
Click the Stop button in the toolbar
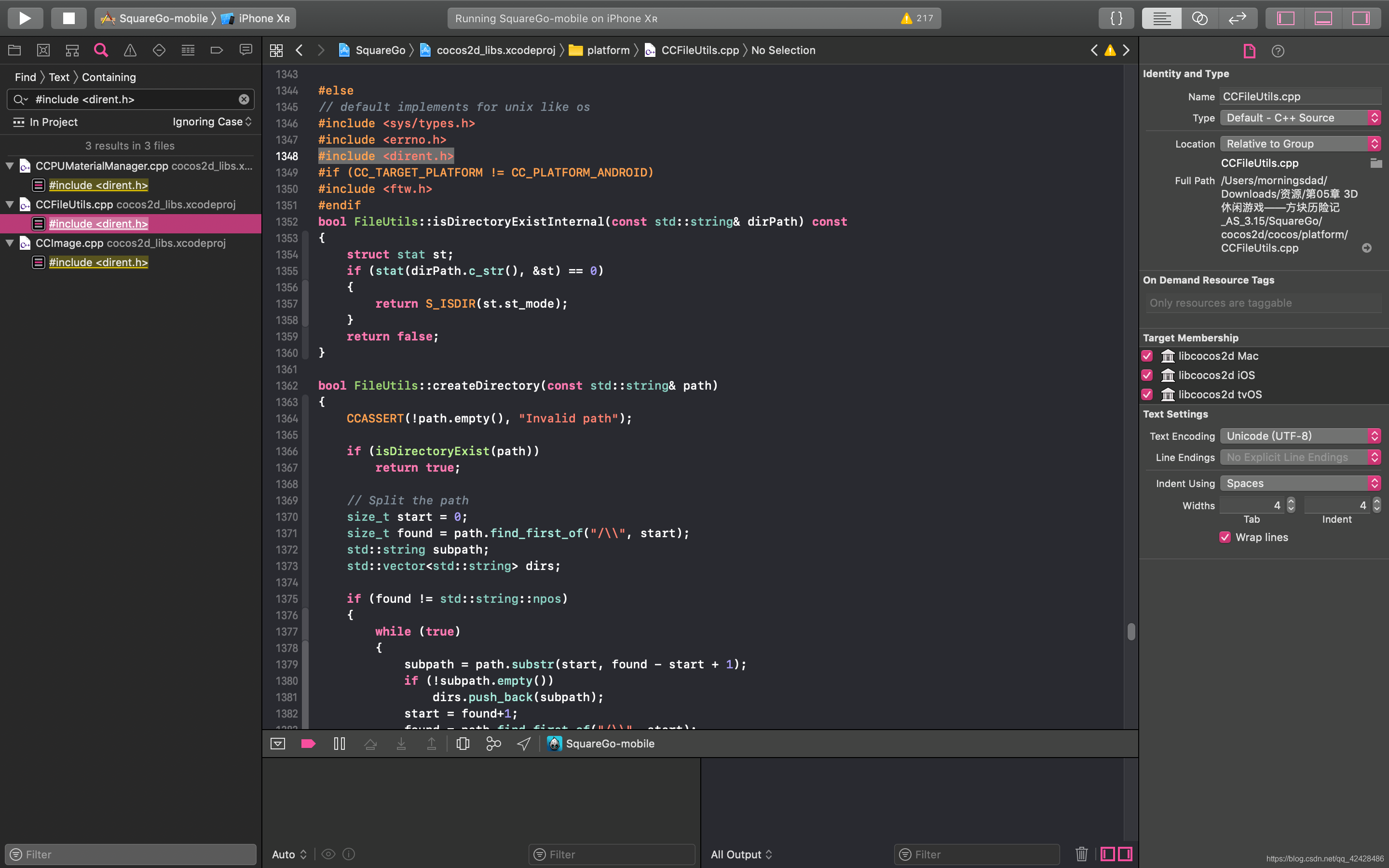(x=68, y=18)
